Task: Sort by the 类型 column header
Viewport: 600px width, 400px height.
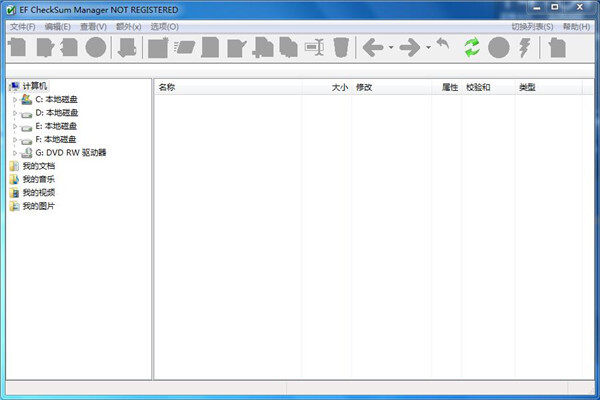Action: click(549, 87)
